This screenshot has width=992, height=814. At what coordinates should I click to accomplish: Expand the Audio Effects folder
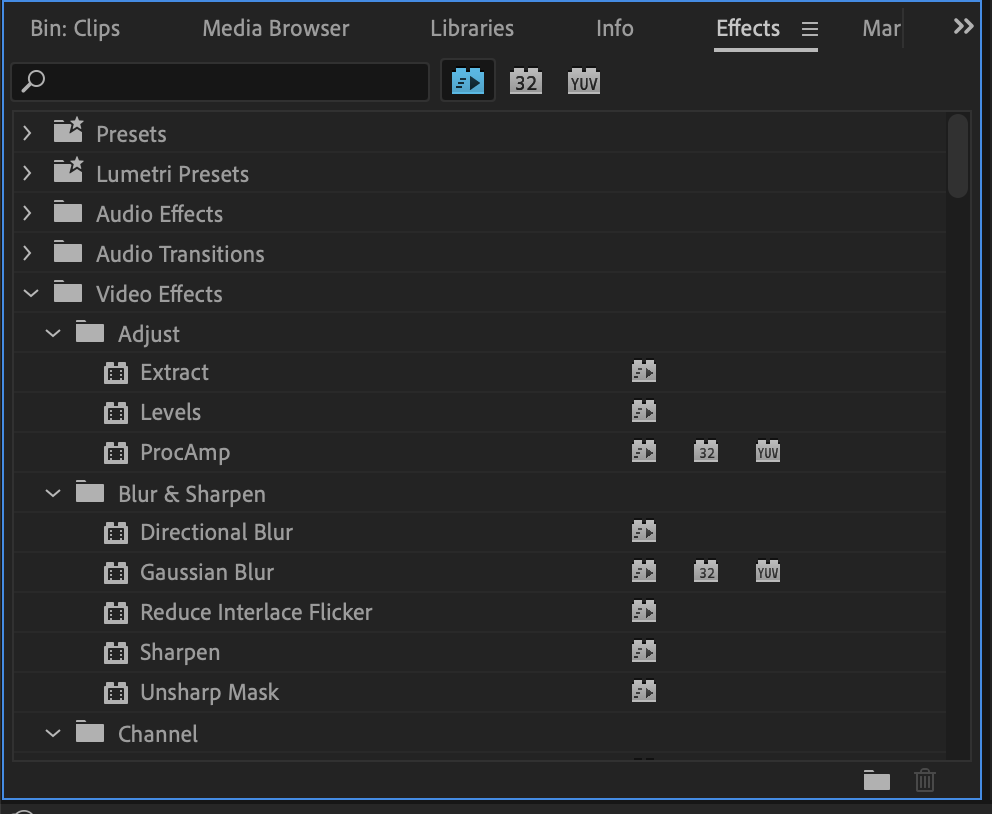pos(28,213)
